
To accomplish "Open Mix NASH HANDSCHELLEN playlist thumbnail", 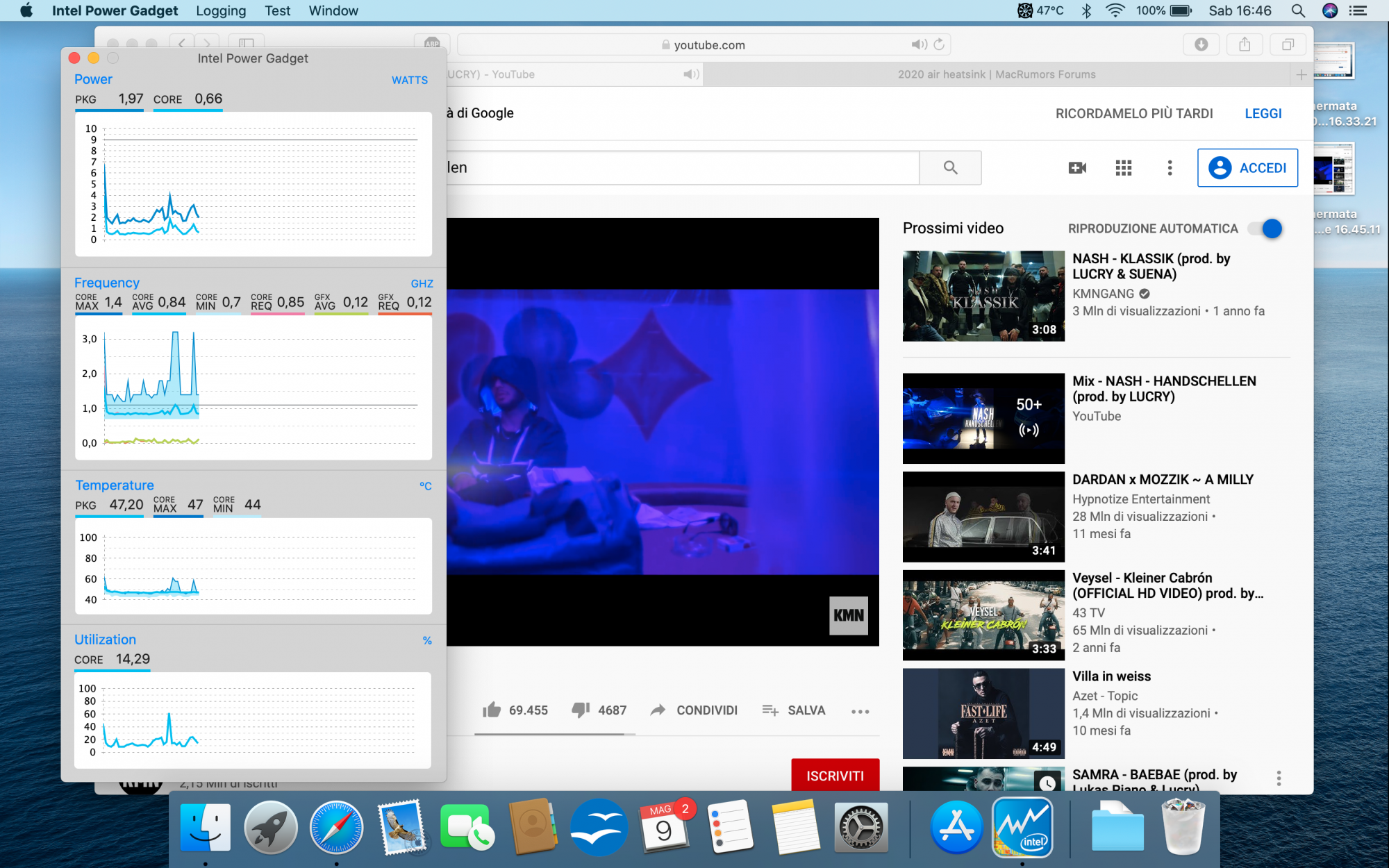I will pyautogui.click(x=983, y=418).
